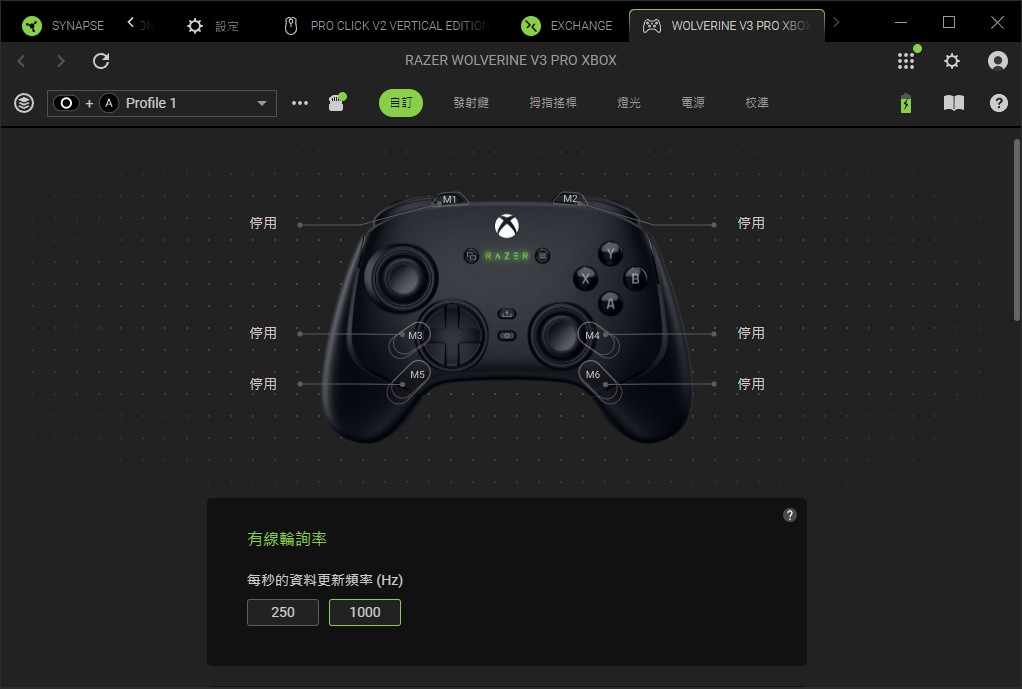Viewport: 1022px width, 689px height.
Task: Open the Razer modules grid icon
Action: pos(906,61)
